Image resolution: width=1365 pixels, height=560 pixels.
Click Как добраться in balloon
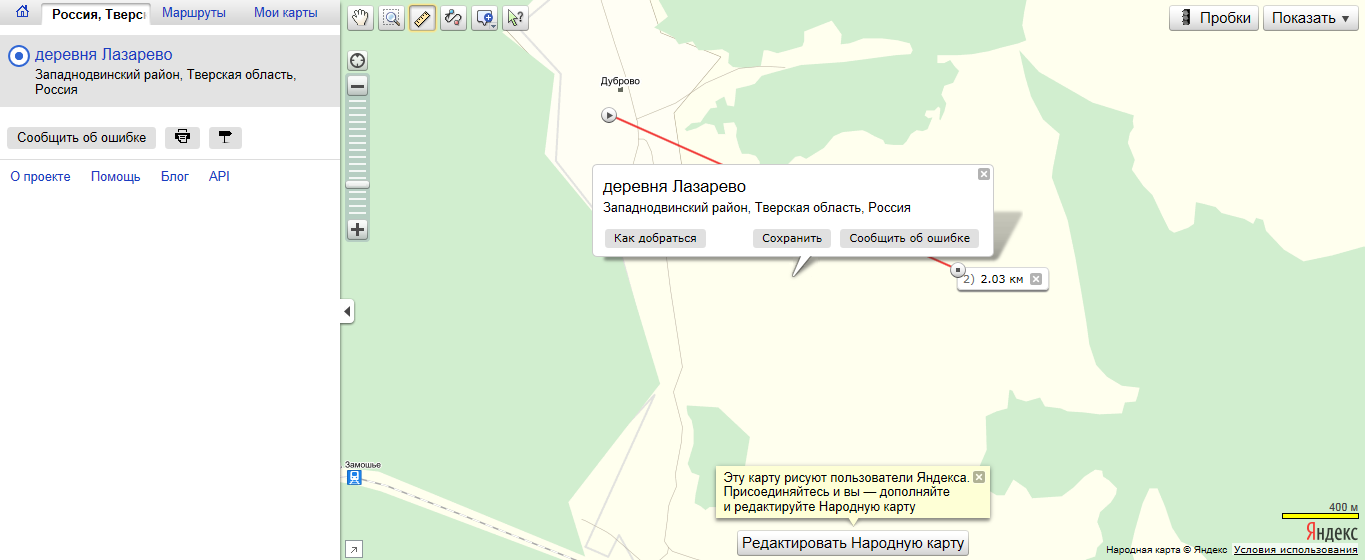tap(655, 238)
